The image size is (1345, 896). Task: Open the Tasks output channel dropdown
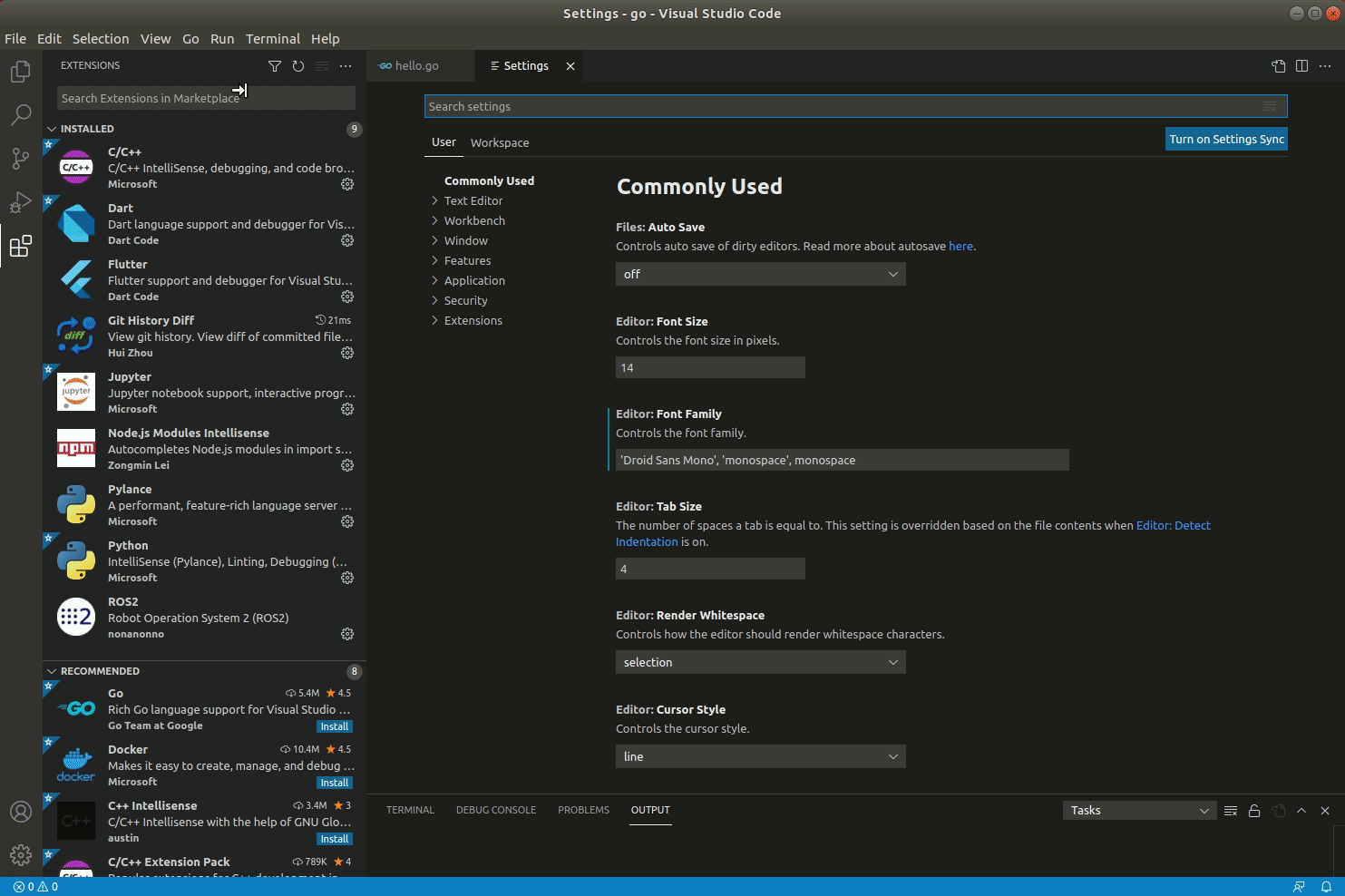[1138, 811]
